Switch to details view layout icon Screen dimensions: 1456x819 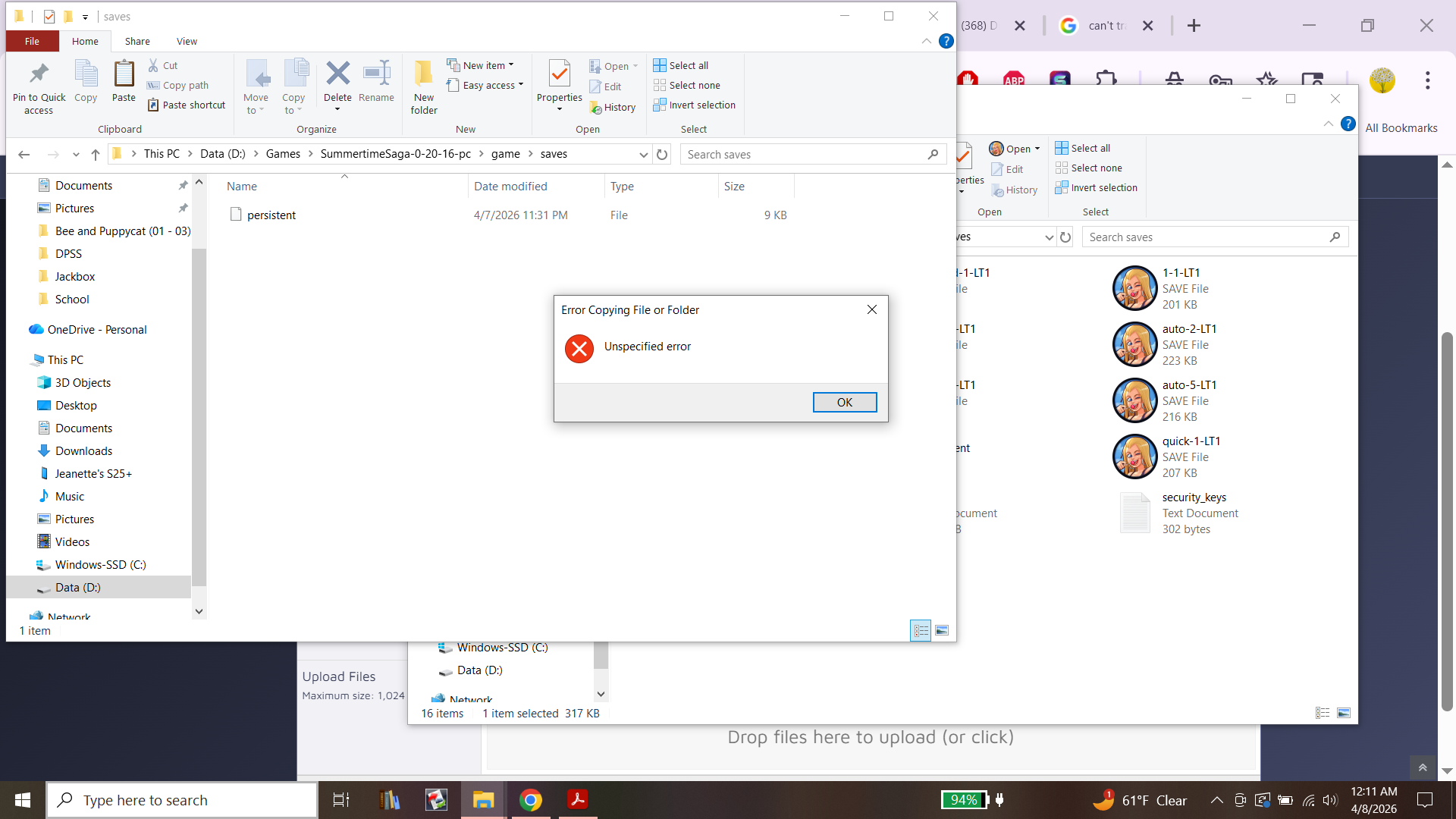[921, 630]
